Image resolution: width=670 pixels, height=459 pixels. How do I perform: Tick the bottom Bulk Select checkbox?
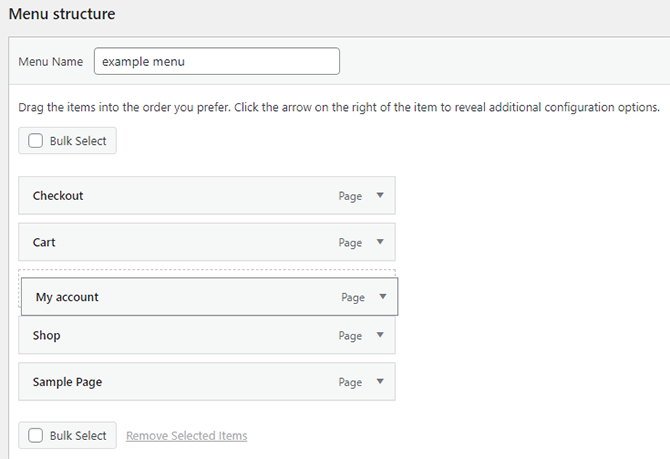(36, 436)
